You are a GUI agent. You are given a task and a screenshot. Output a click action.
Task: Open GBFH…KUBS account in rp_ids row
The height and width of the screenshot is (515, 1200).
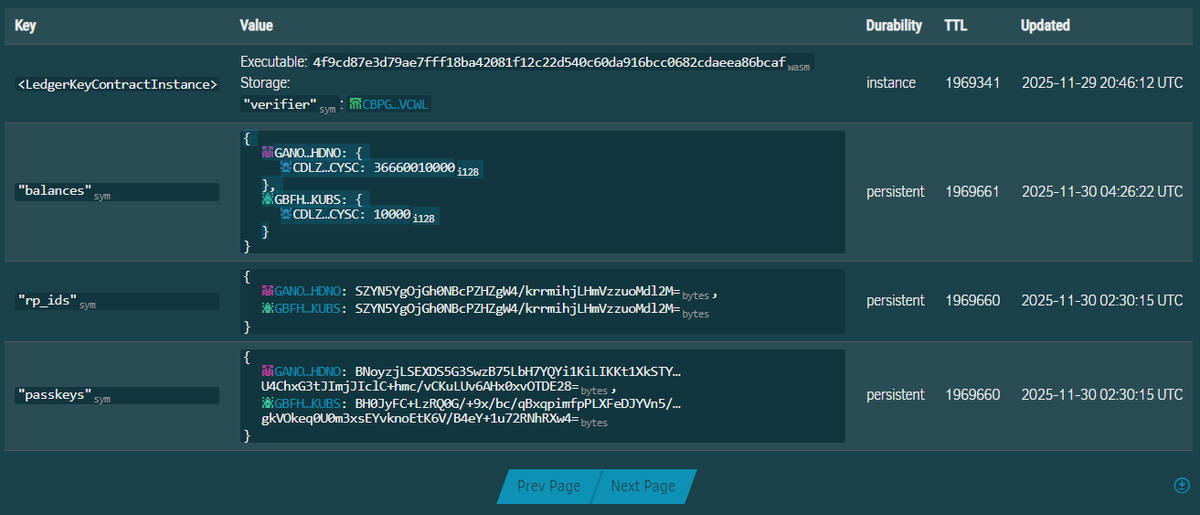(309, 310)
